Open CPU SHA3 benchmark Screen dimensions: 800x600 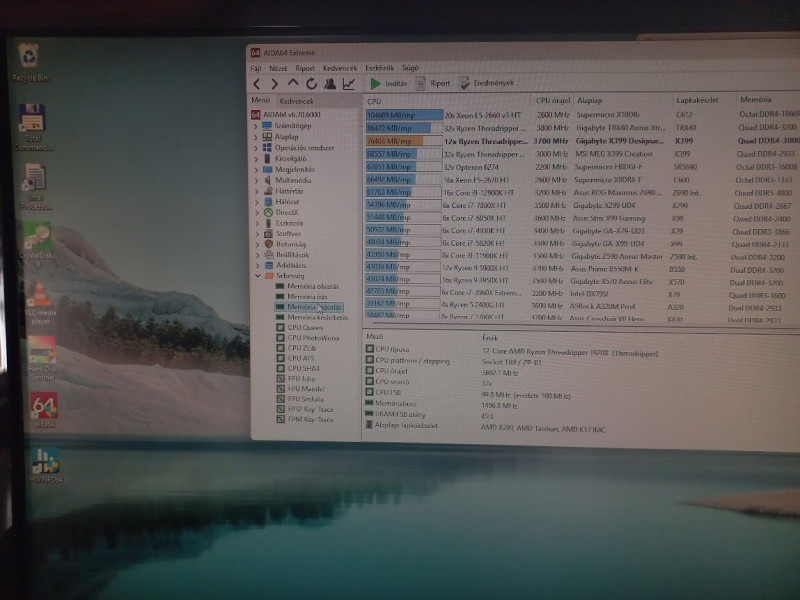click(x=298, y=368)
